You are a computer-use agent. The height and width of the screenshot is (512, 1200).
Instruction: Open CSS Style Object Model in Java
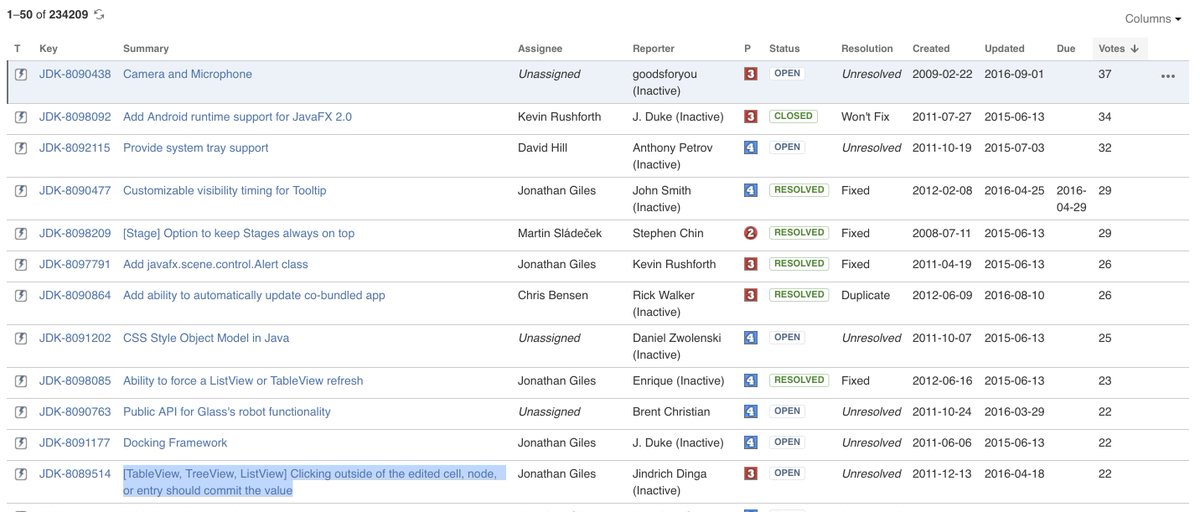[206, 339]
